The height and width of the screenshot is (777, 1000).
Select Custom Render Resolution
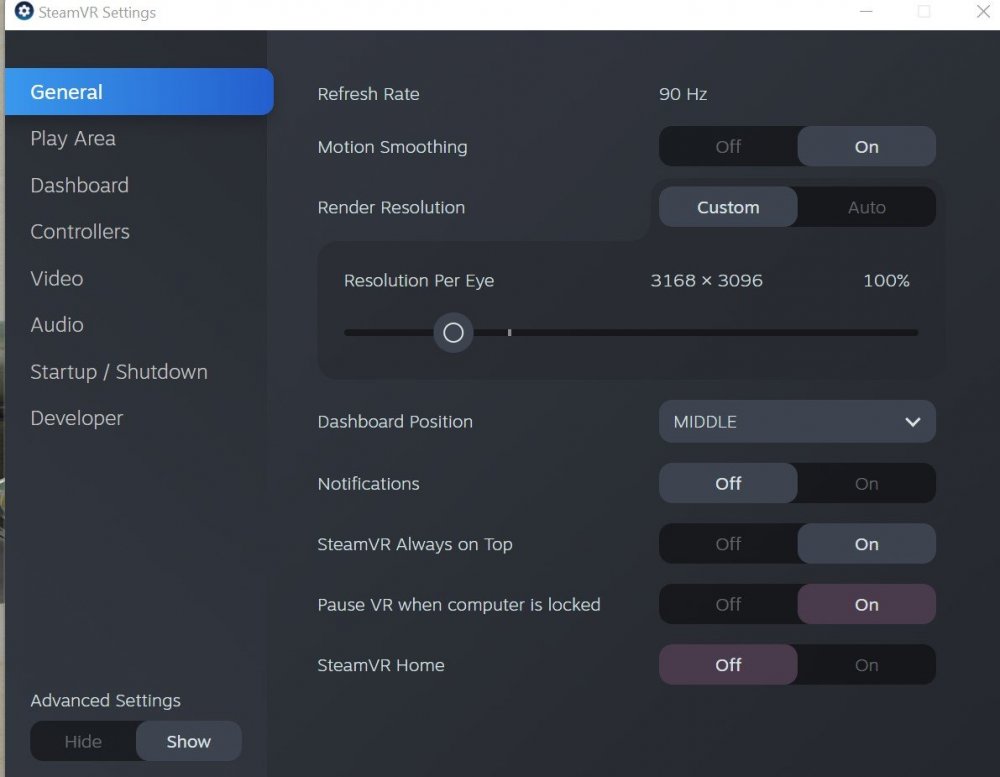pos(728,208)
